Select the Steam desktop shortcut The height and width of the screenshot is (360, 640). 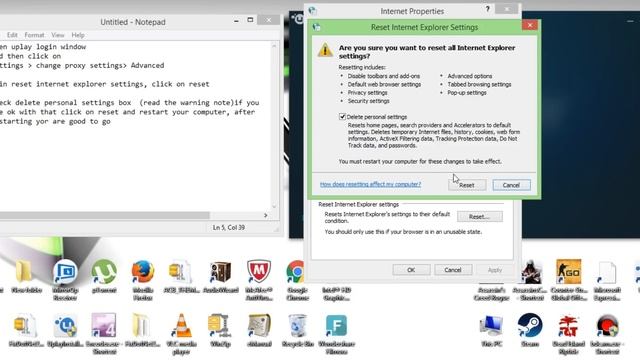[530, 330]
